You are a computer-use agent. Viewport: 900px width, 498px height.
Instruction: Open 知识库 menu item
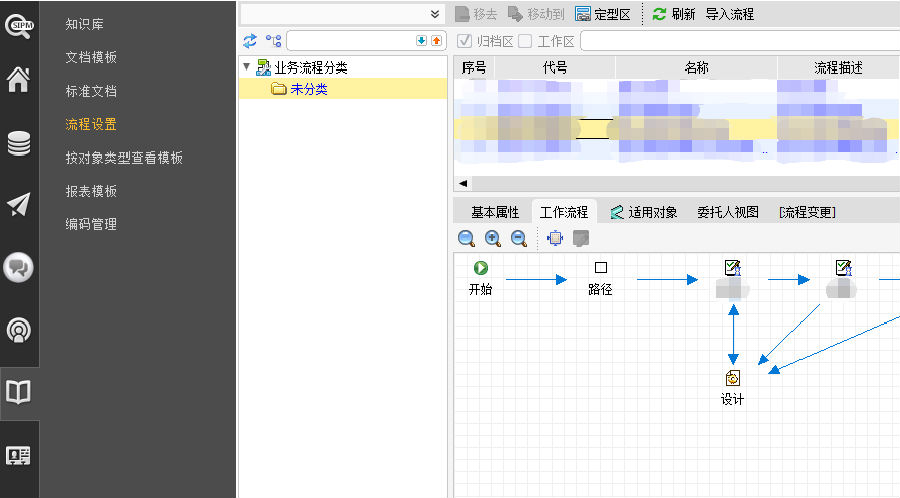[84, 24]
